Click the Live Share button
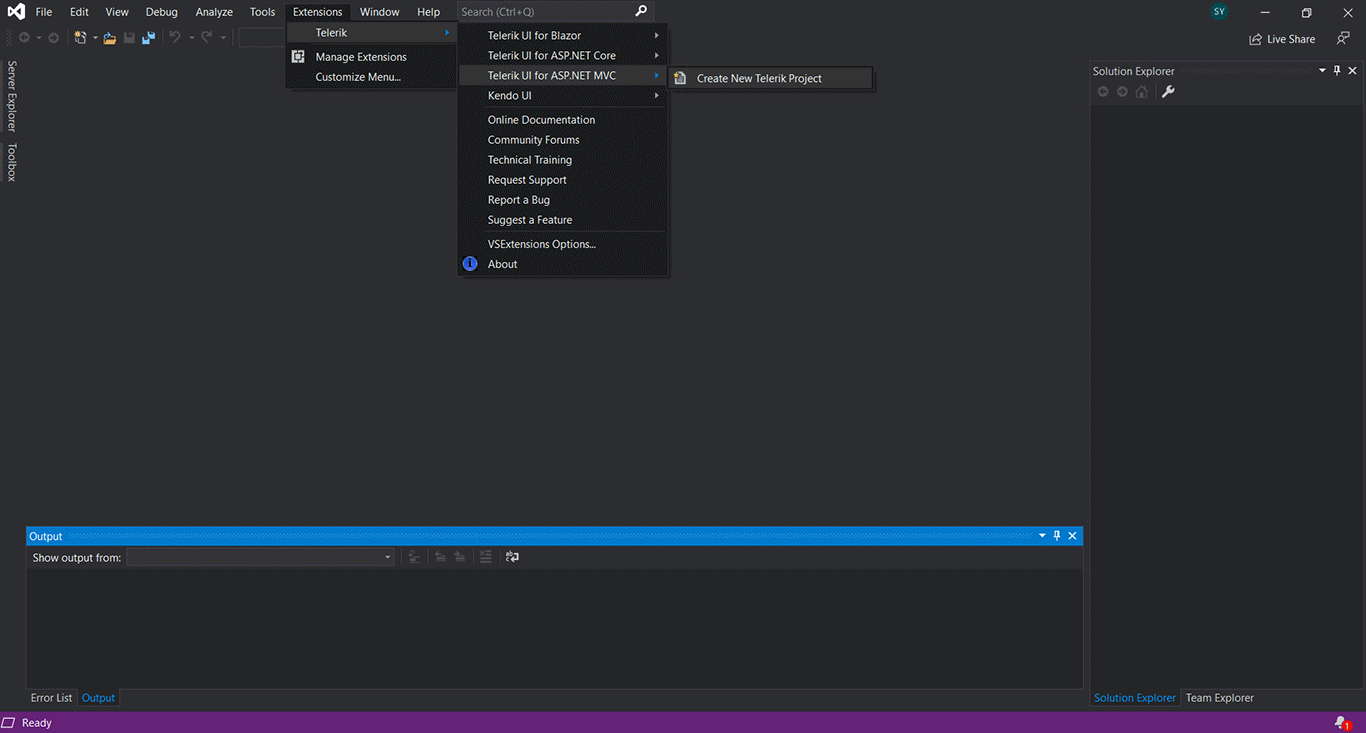Screen dimensions: 1366x733 coord(1282,39)
